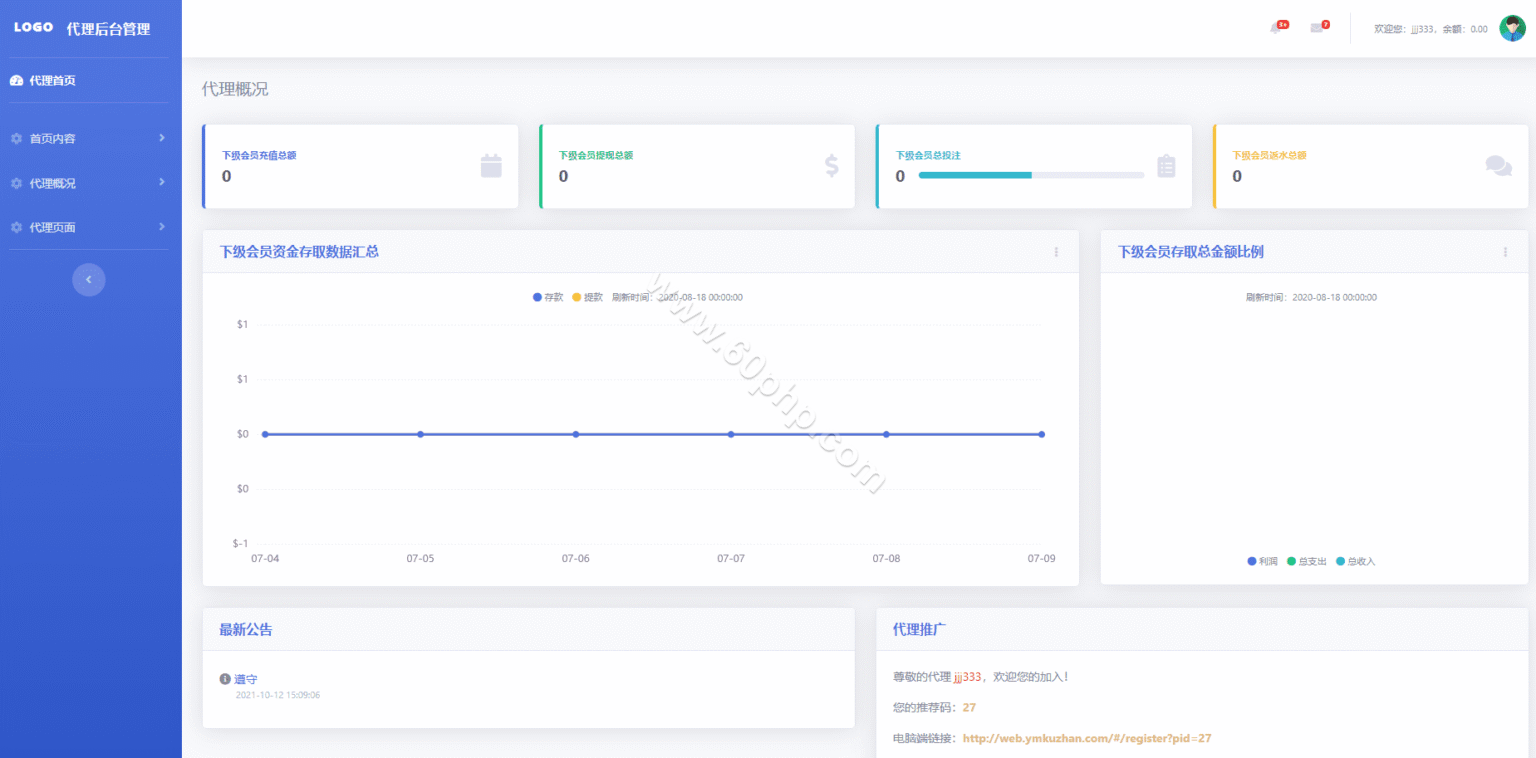This screenshot has height=758, width=1536.
Task: Click the 余额 0.00 balance text
Action: click(x=1465, y=29)
